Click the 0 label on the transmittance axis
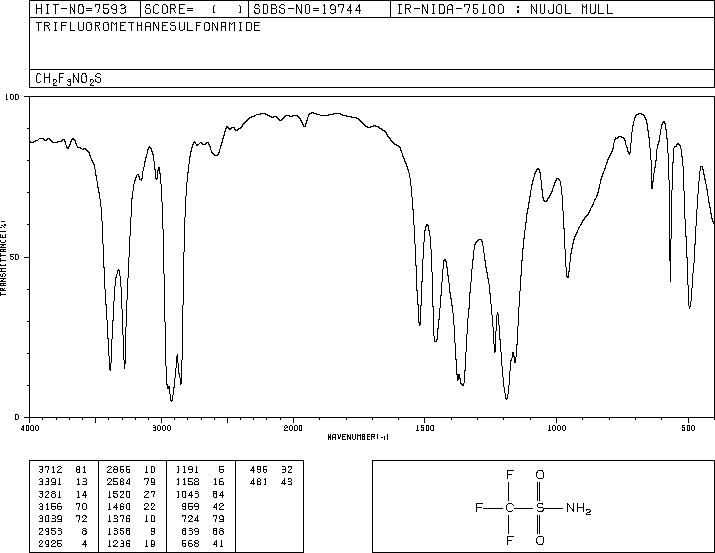This screenshot has height=553, width=715. 17,417
